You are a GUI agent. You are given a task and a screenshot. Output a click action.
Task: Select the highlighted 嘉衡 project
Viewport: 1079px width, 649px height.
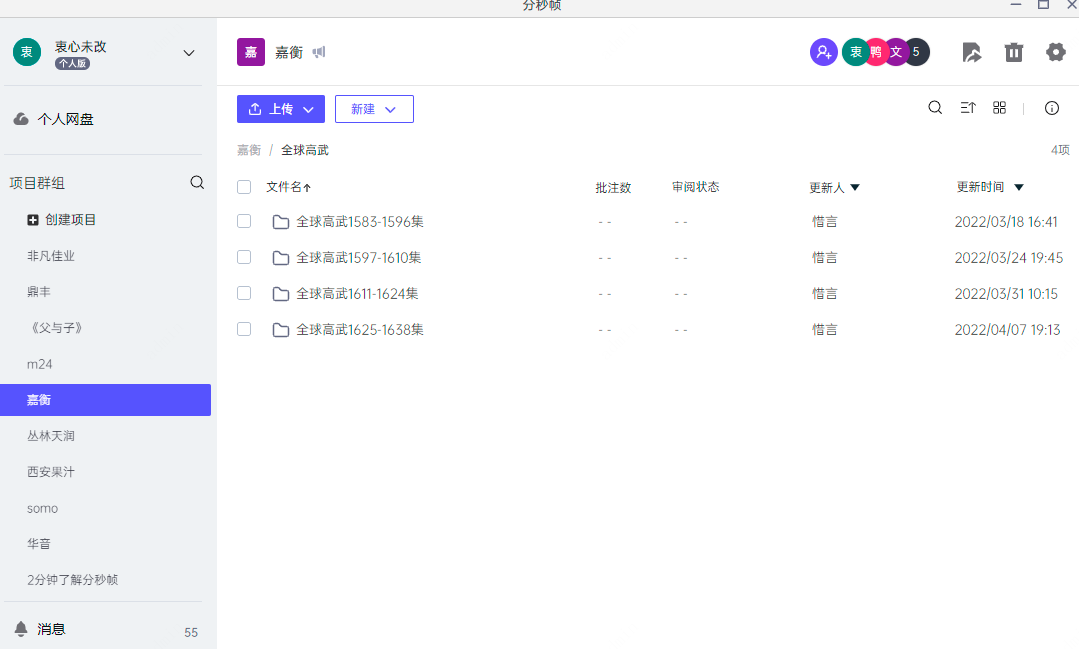click(x=105, y=400)
